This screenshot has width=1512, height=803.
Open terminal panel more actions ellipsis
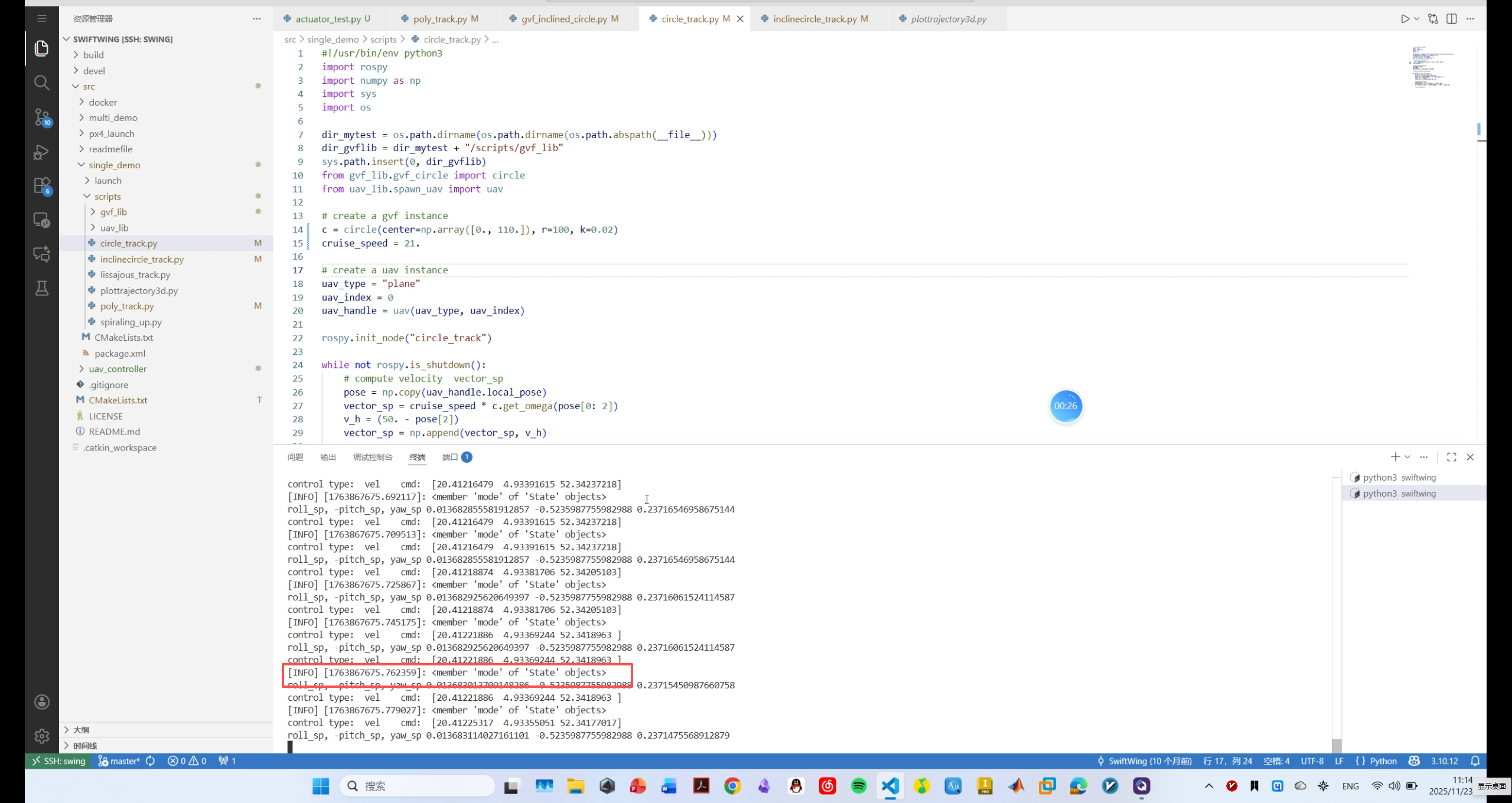(1424, 457)
